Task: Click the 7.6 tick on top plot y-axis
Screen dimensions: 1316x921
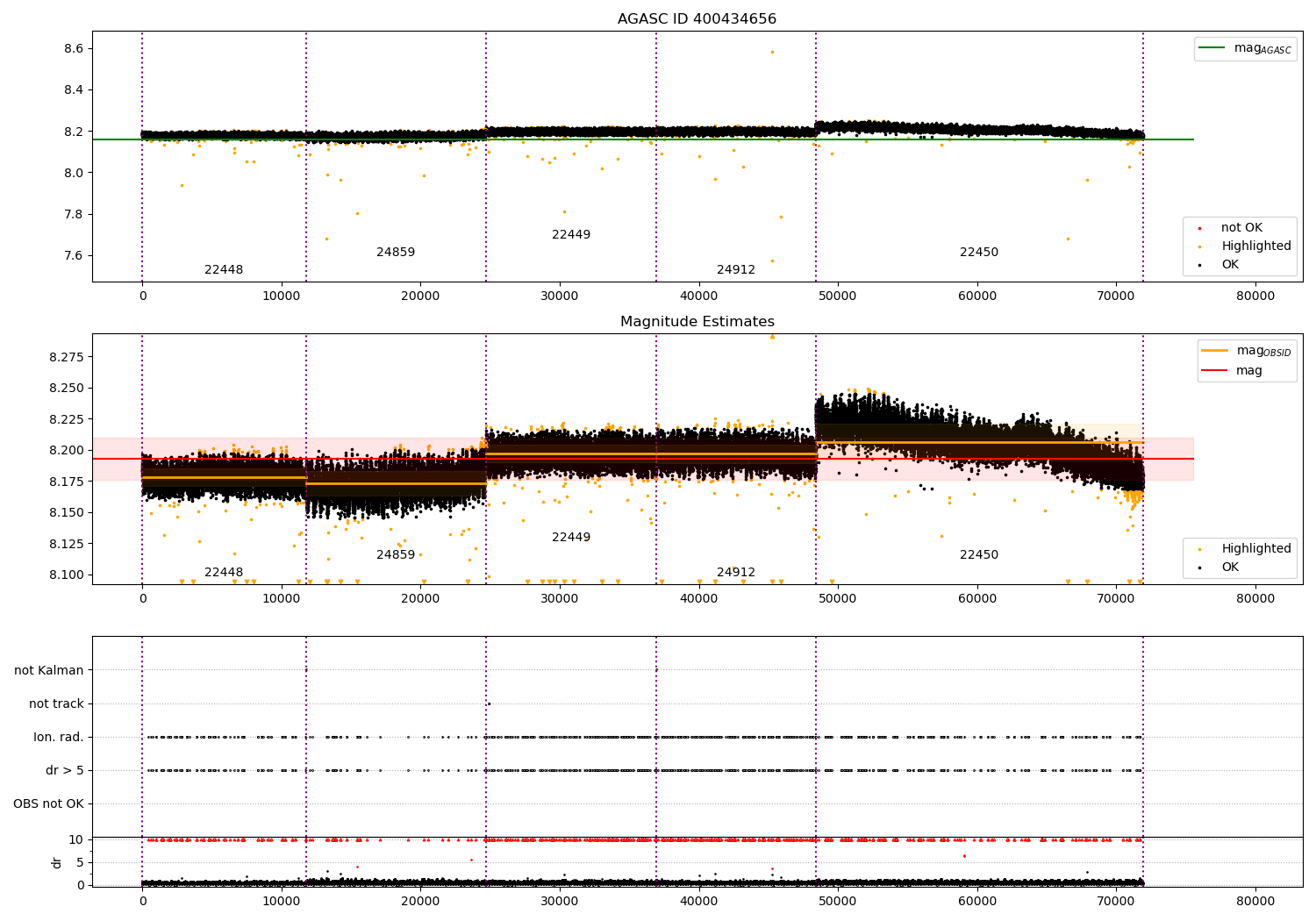Action: 73,256
